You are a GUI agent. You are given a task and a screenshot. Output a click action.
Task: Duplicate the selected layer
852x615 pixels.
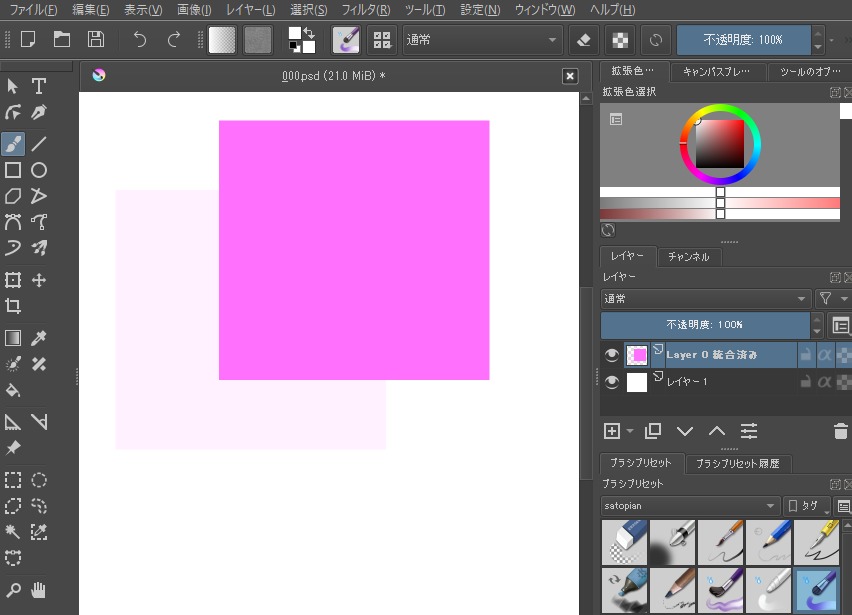[x=653, y=431]
